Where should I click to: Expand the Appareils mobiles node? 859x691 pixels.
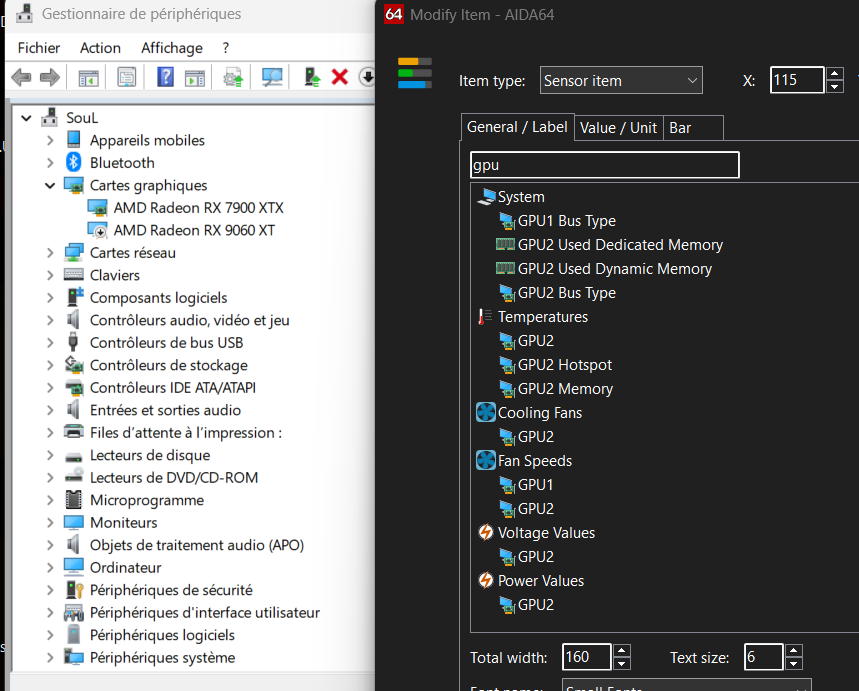tap(50, 140)
